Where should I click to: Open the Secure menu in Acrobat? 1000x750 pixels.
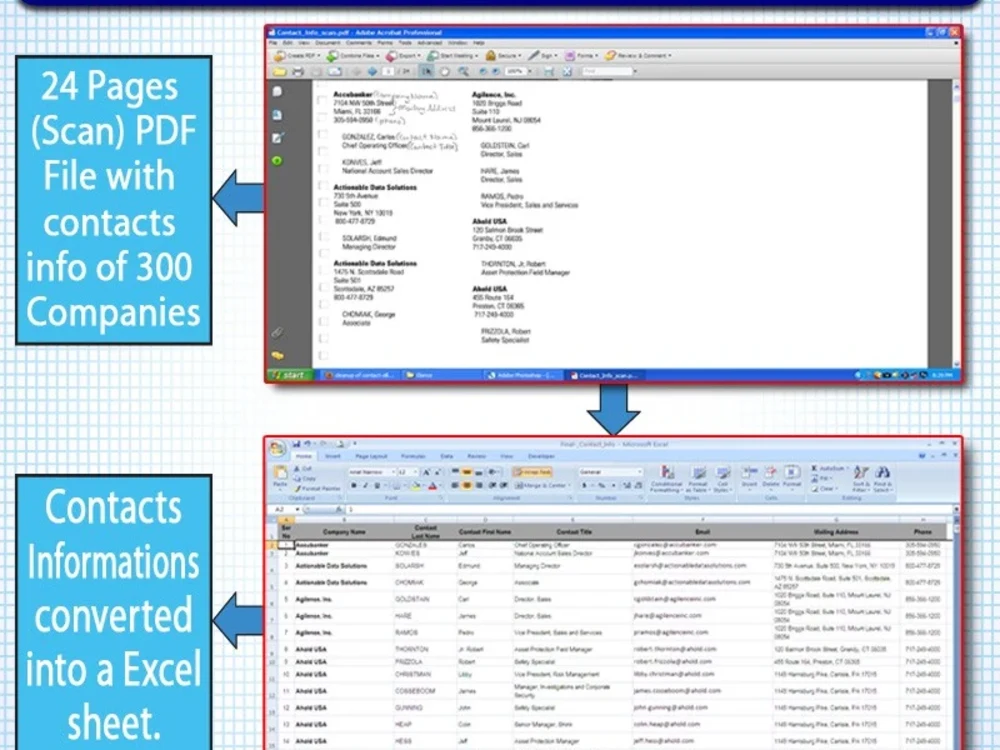point(503,55)
